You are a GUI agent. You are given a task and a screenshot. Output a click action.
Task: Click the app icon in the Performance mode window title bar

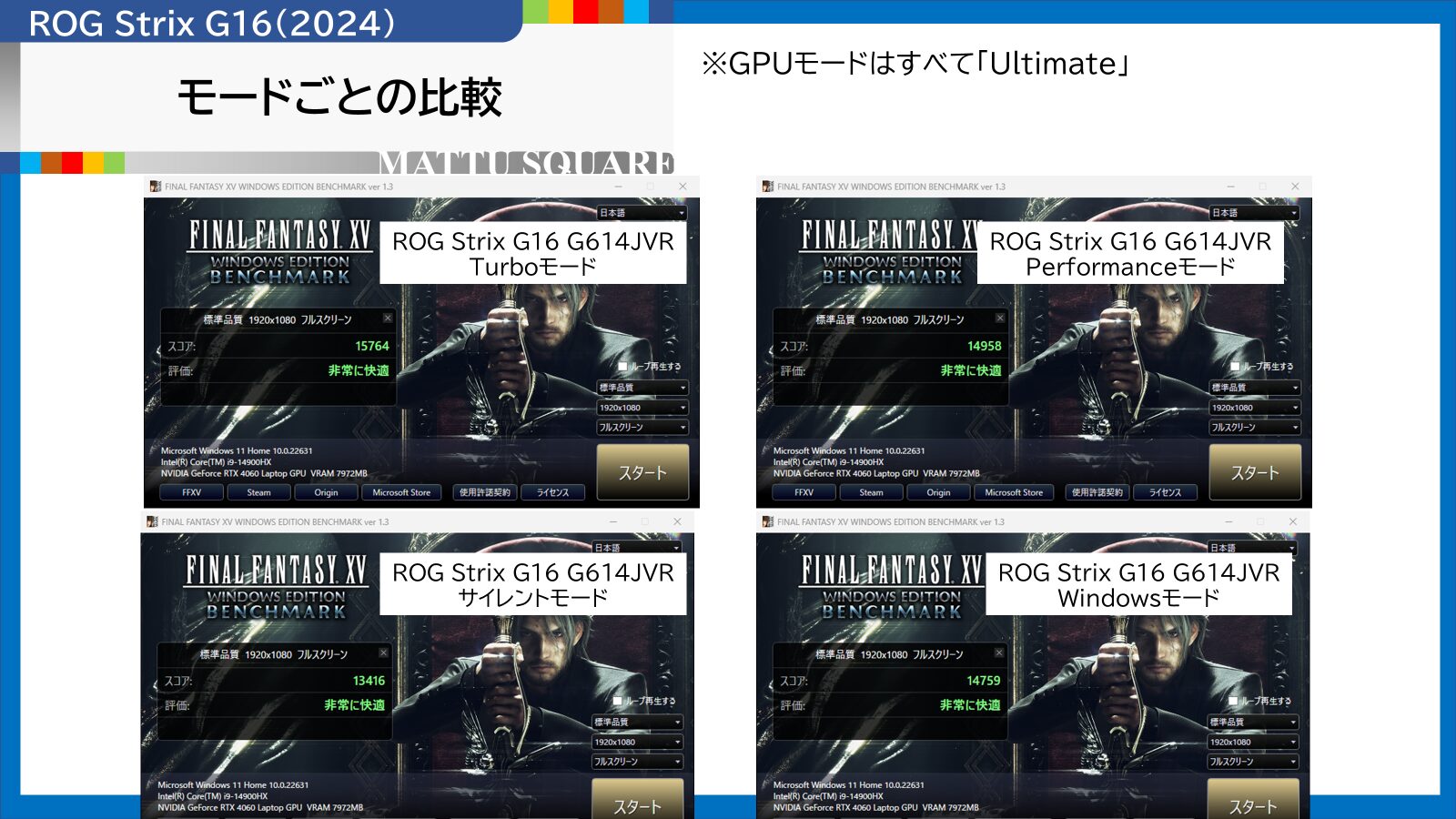(768, 187)
